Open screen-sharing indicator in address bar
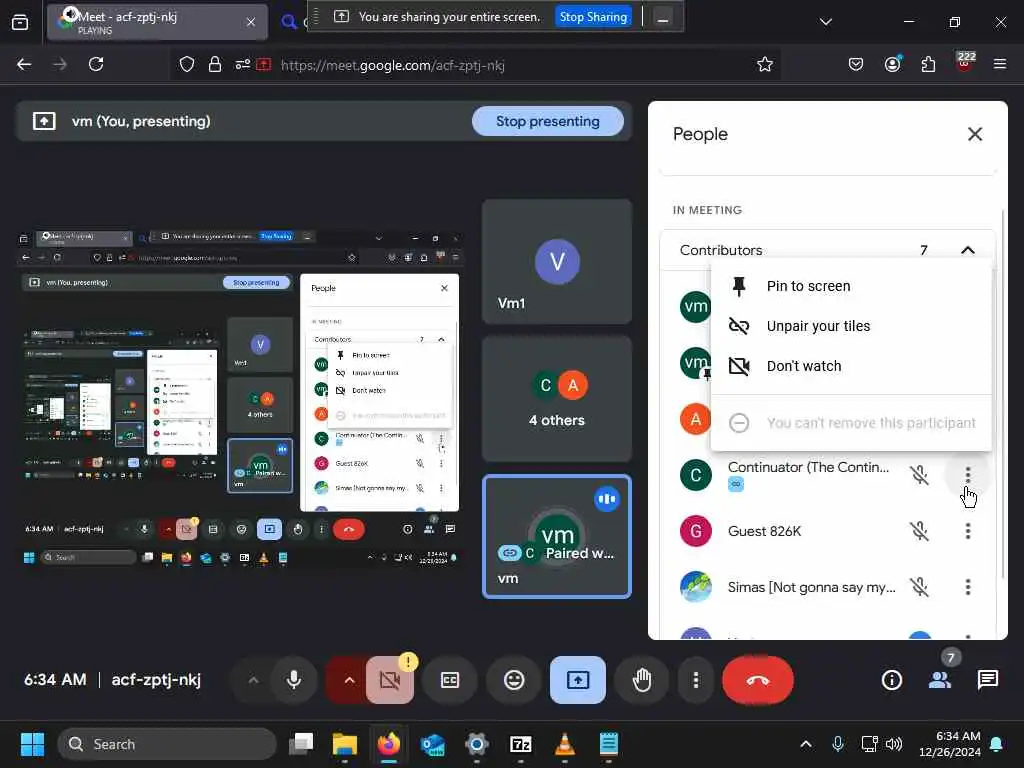This screenshot has width=1024, height=768. [x=264, y=64]
